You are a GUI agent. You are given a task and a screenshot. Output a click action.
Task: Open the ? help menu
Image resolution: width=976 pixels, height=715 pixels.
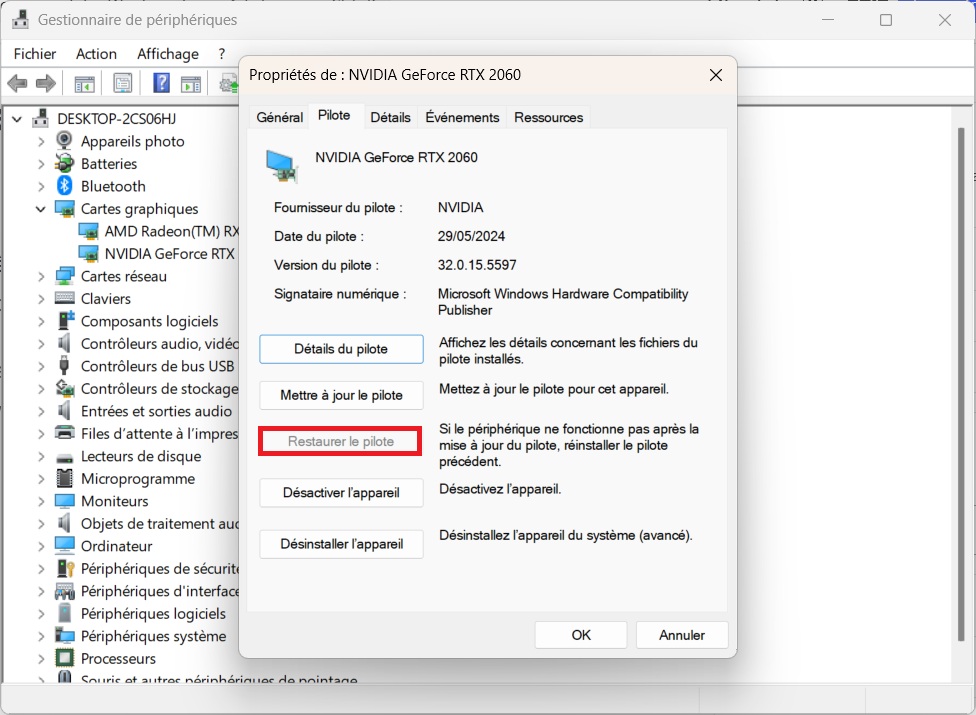point(222,54)
